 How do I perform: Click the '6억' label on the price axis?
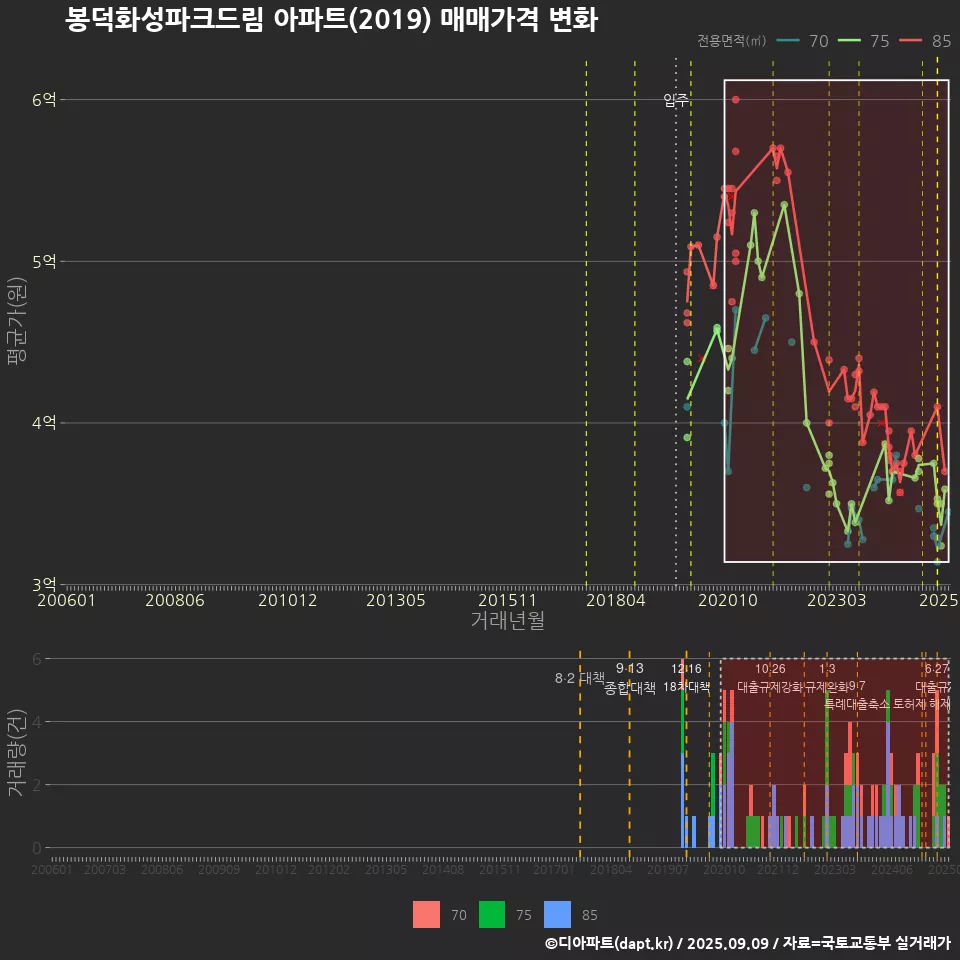pyautogui.click(x=44, y=99)
